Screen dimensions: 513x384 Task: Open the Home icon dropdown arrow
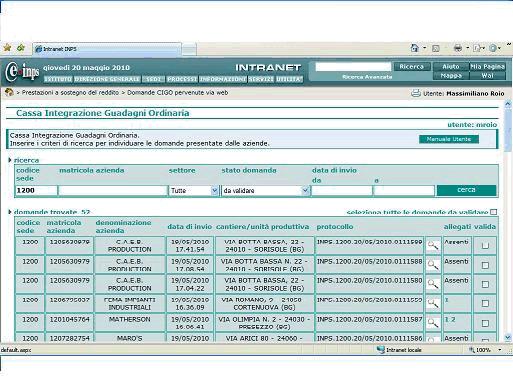tap(424, 48)
